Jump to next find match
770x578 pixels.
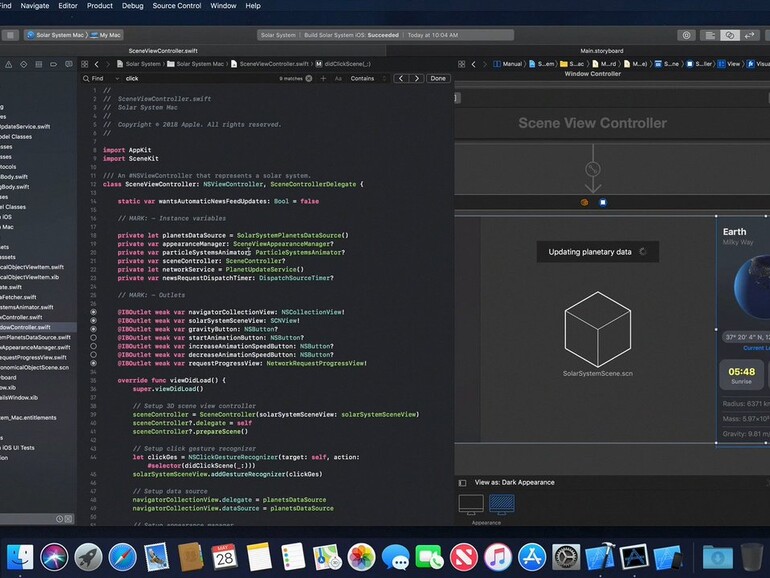416,78
